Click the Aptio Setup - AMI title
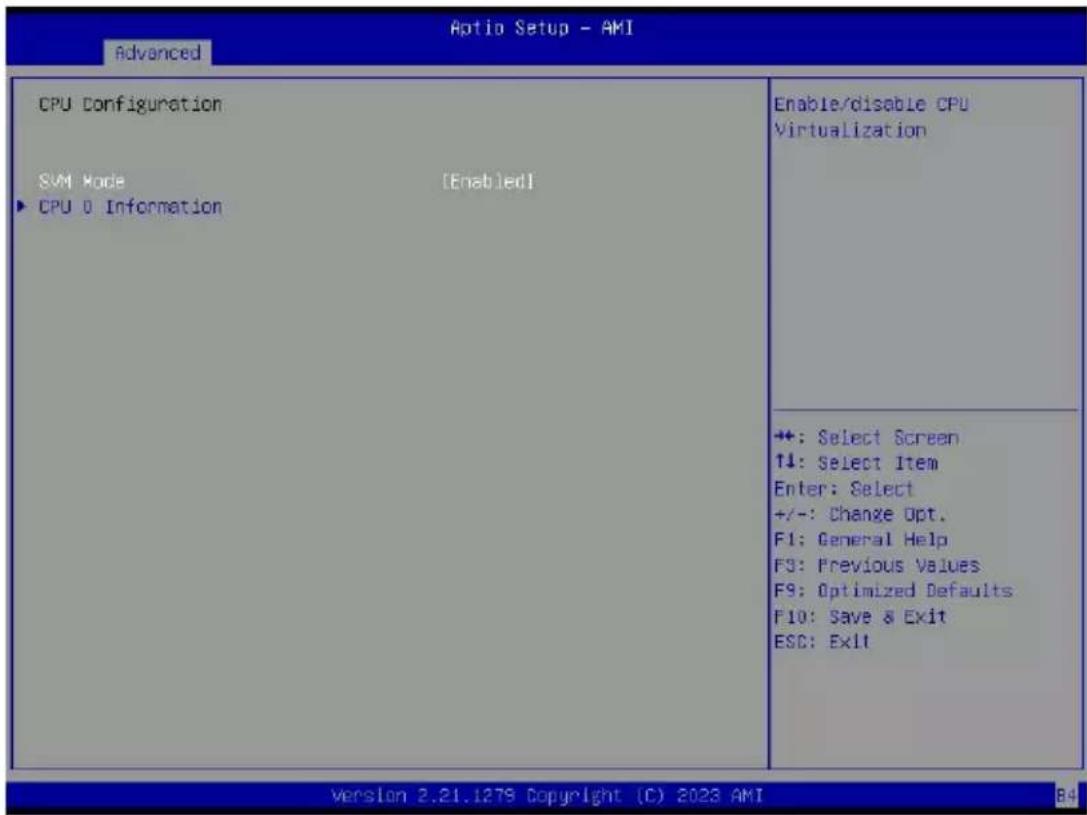This screenshot has height=815, width=1087. [x=541, y=28]
